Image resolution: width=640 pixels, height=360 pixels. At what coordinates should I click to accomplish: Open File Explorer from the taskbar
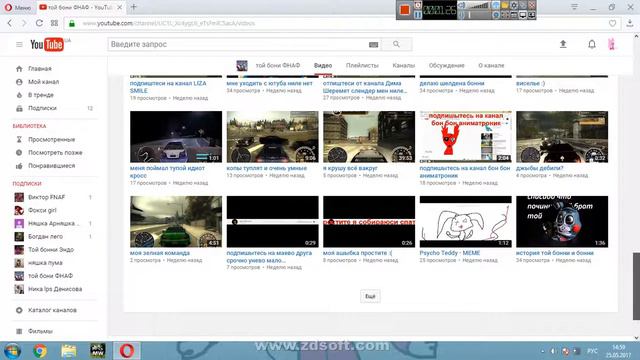tap(69, 351)
